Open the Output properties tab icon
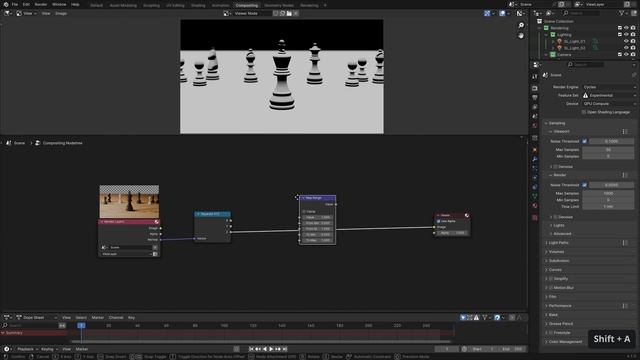Image resolution: width=640 pixels, height=360 pixels. tap(535, 98)
